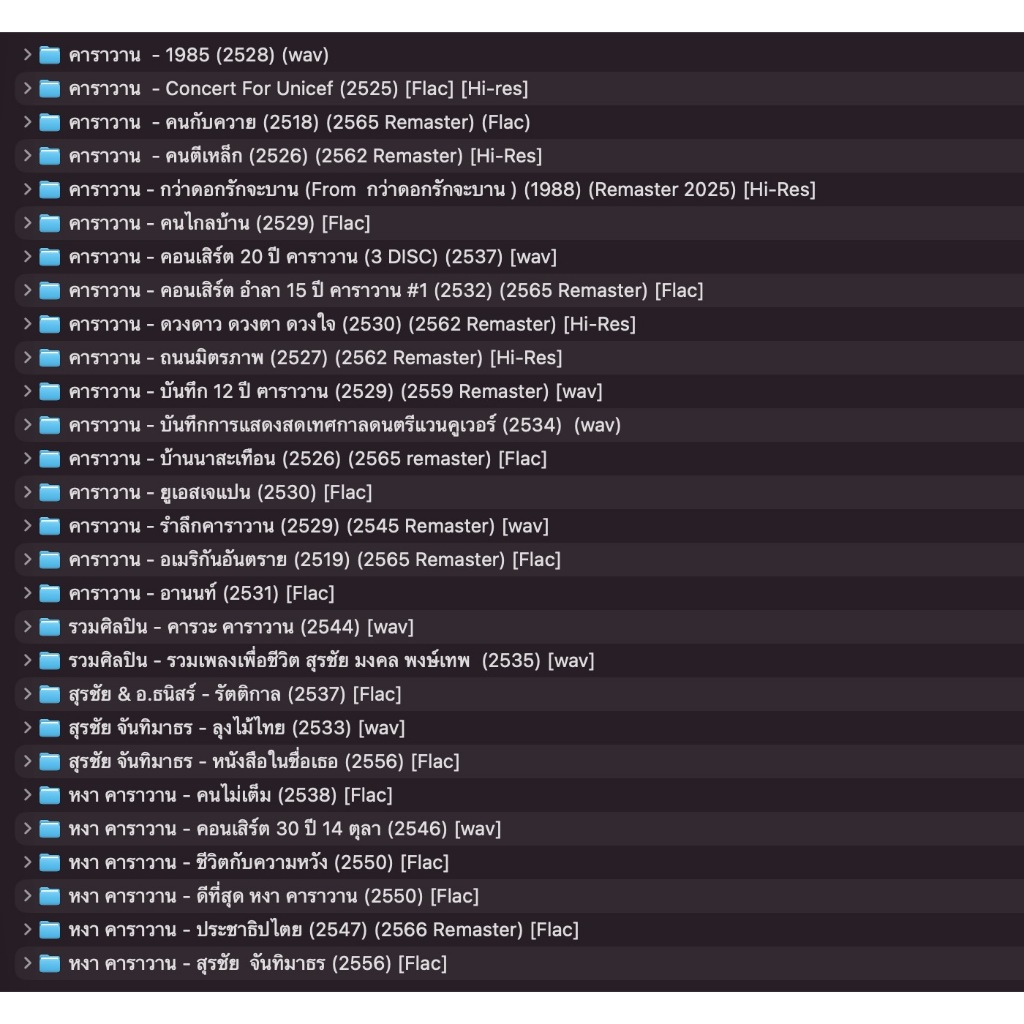Click folder icon of รวมเพลงเพื่อชีวิต (2535)
The width and height of the screenshot is (1024, 1024).
tap(50, 660)
